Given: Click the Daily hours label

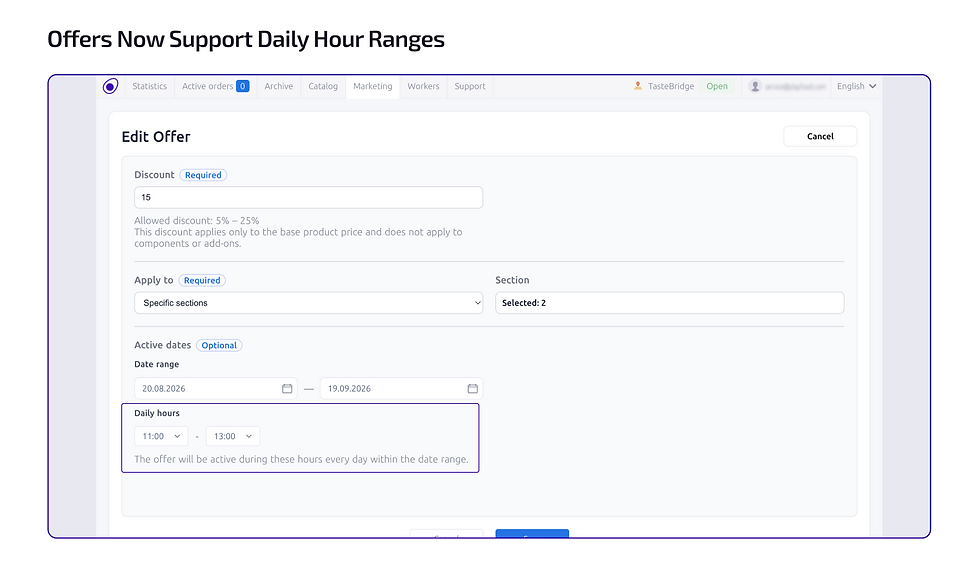Looking at the screenshot, I should [157, 413].
